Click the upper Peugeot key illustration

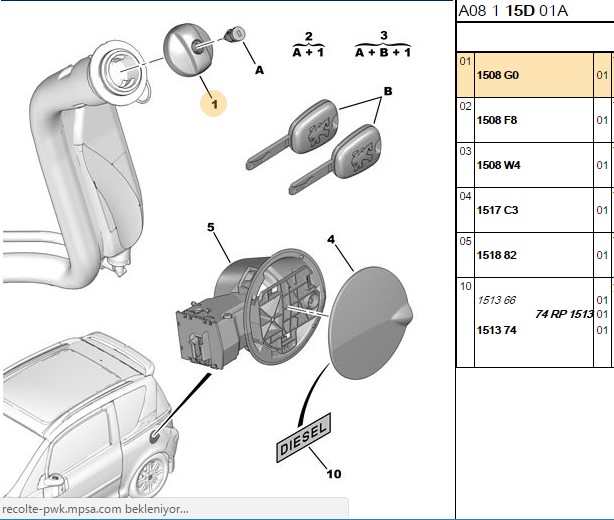pos(292,135)
